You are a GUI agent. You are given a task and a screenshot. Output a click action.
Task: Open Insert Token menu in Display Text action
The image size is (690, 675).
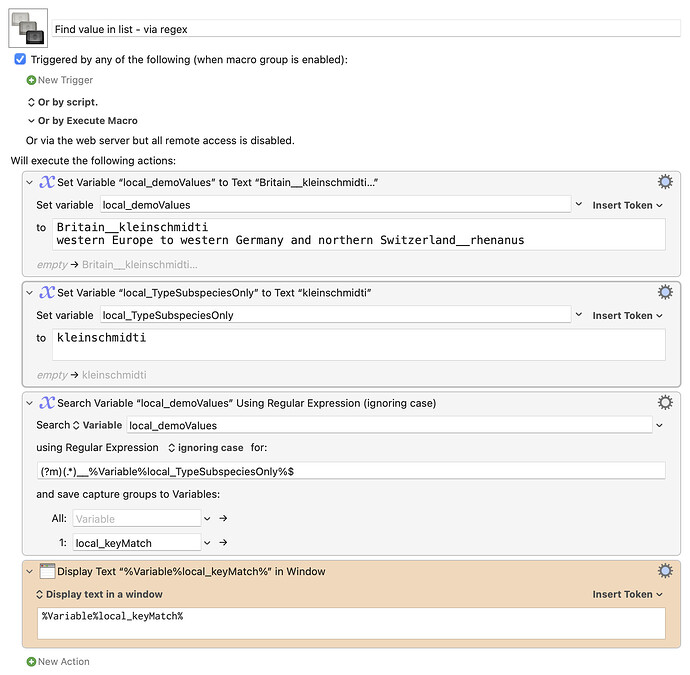627,594
